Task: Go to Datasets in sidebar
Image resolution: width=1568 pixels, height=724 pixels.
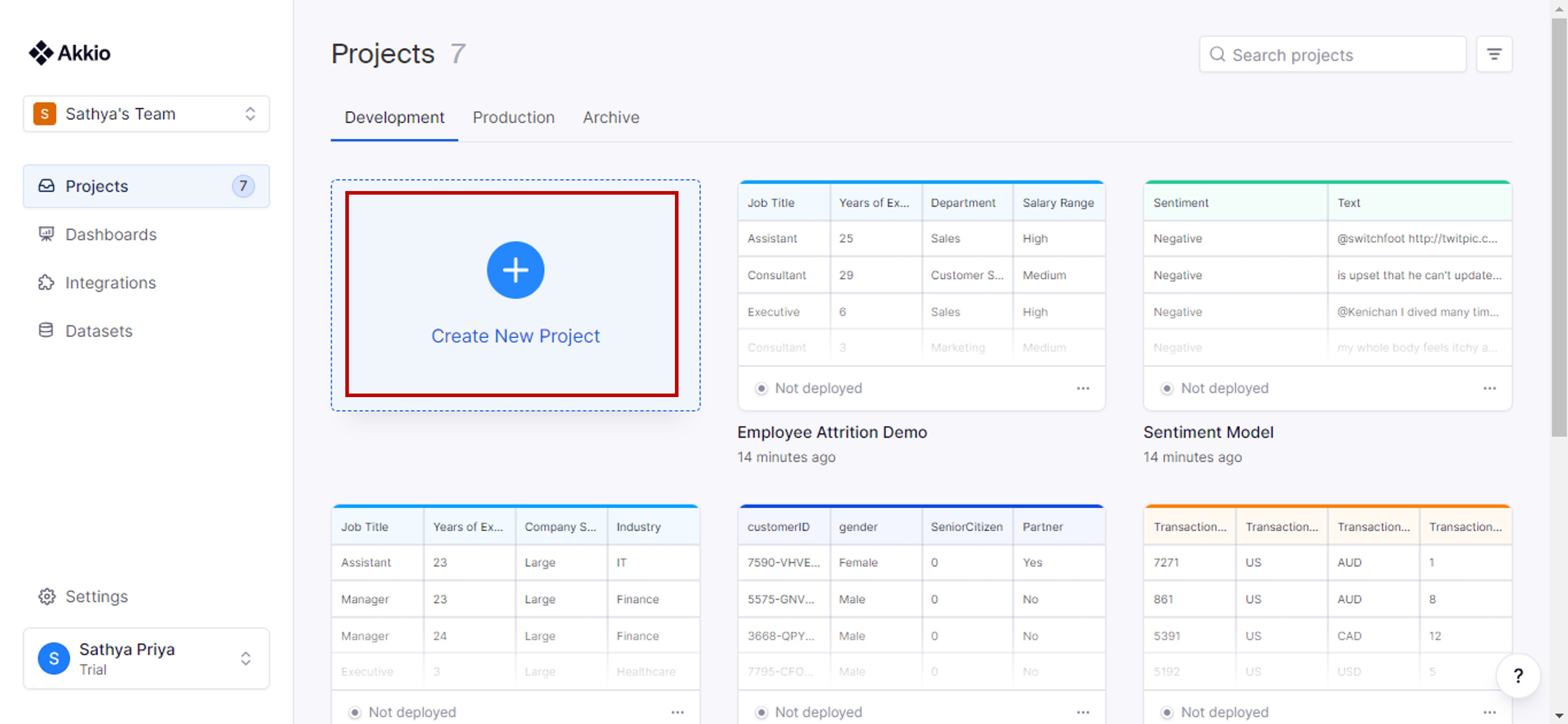Action: pos(99,331)
